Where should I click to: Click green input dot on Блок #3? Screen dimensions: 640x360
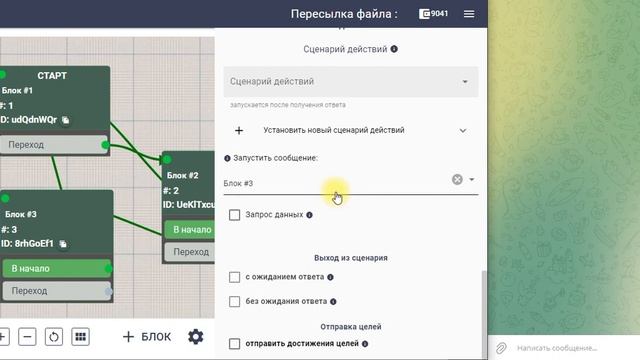click(x=5, y=199)
